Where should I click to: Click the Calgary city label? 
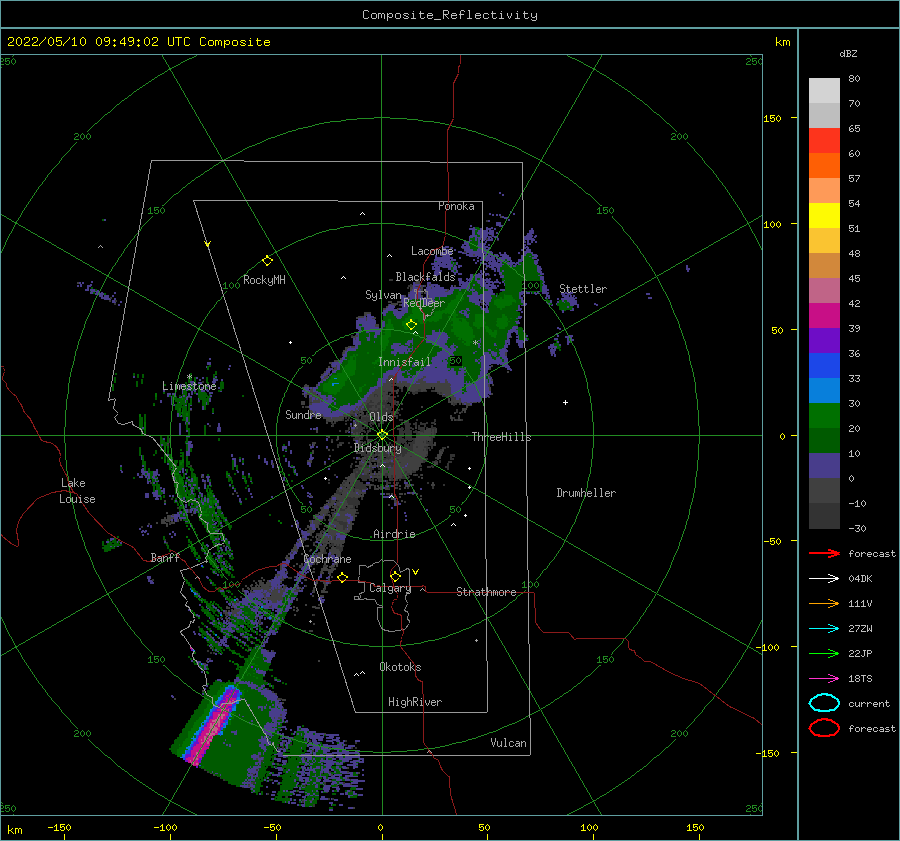pyautogui.click(x=390, y=588)
